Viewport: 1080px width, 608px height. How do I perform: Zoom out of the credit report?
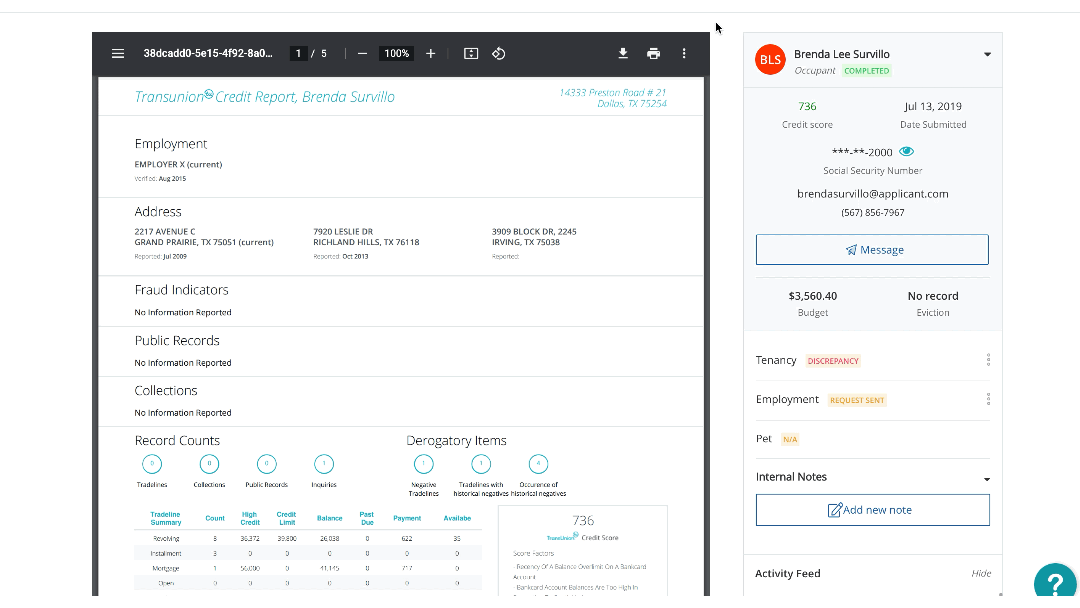(x=362, y=54)
